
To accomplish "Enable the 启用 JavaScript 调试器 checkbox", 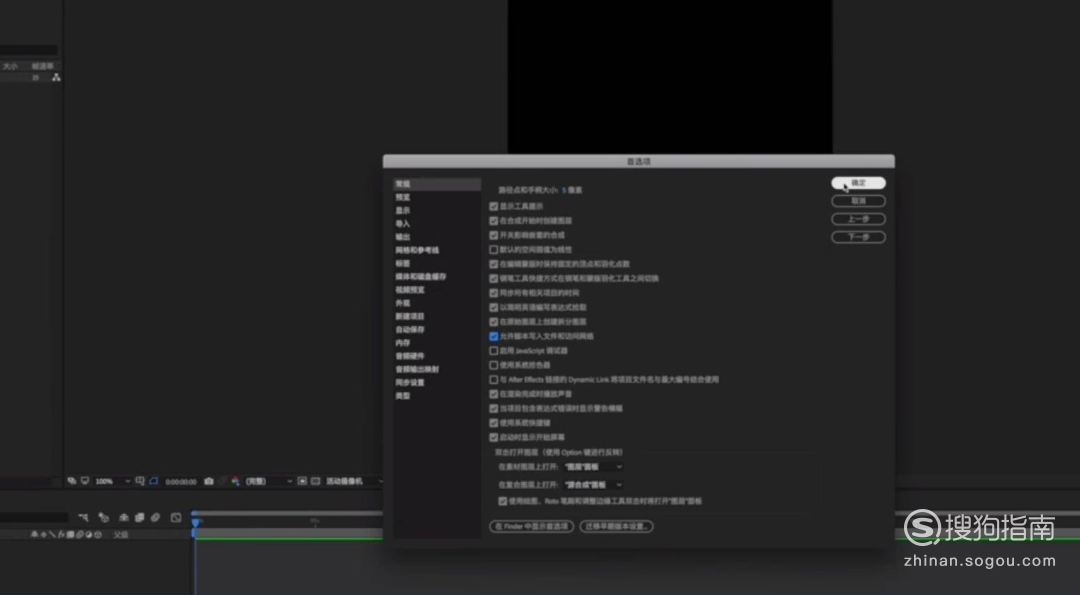I will (x=493, y=351).
